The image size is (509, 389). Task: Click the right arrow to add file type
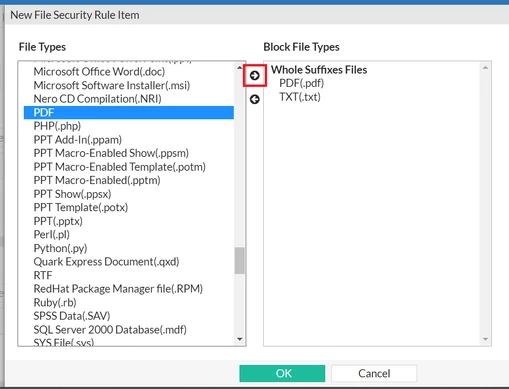[x=255, y=76]
